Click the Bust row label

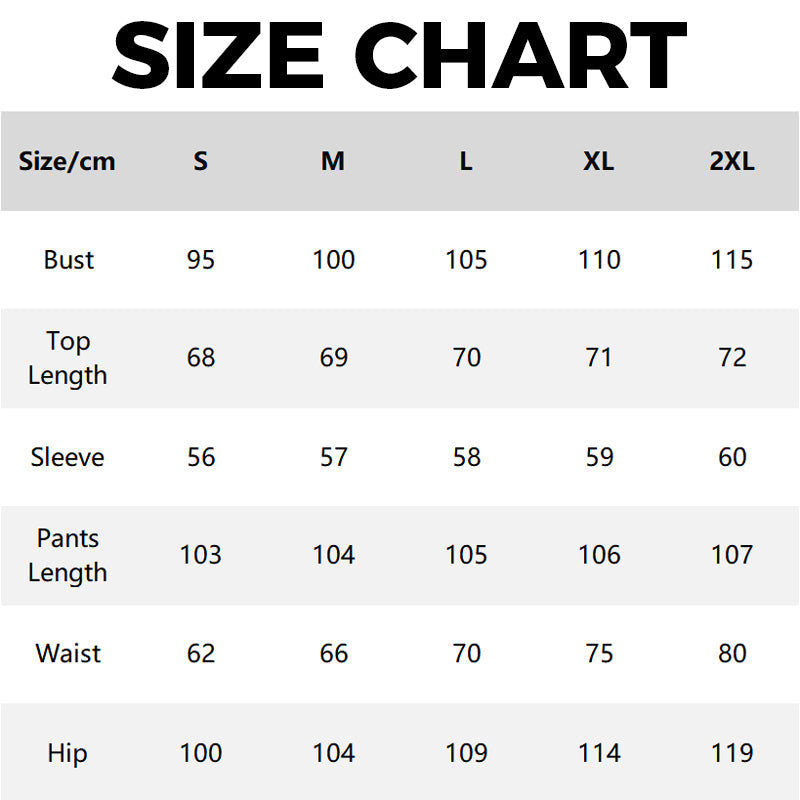coord(68,260)
